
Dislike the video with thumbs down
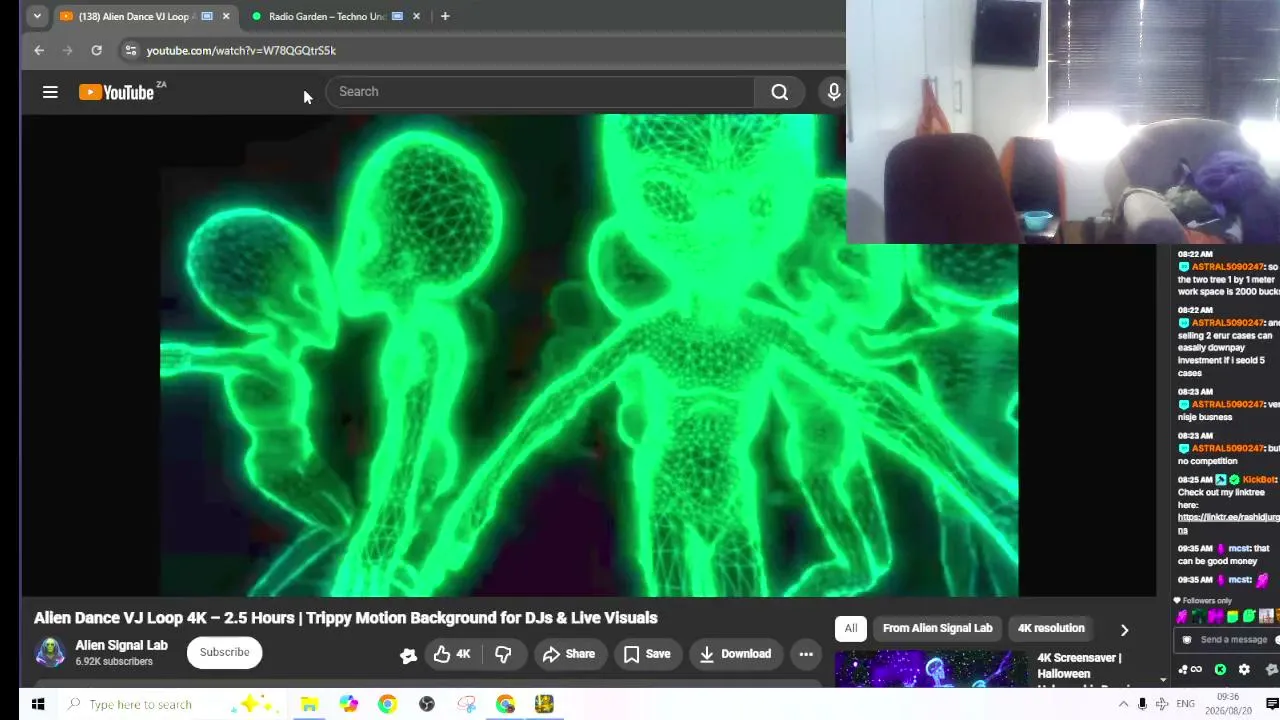(503, 654)
